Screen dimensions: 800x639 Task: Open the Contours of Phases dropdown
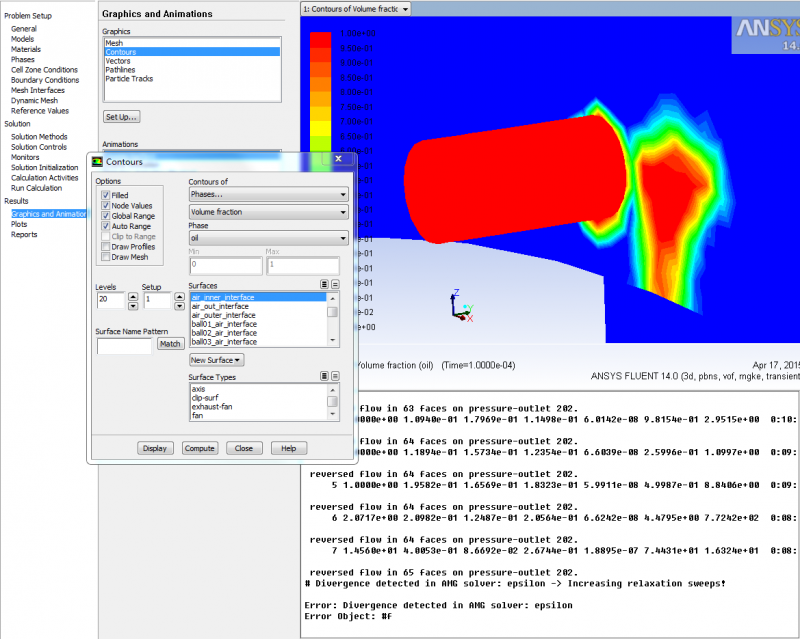[x=268, y=194]
